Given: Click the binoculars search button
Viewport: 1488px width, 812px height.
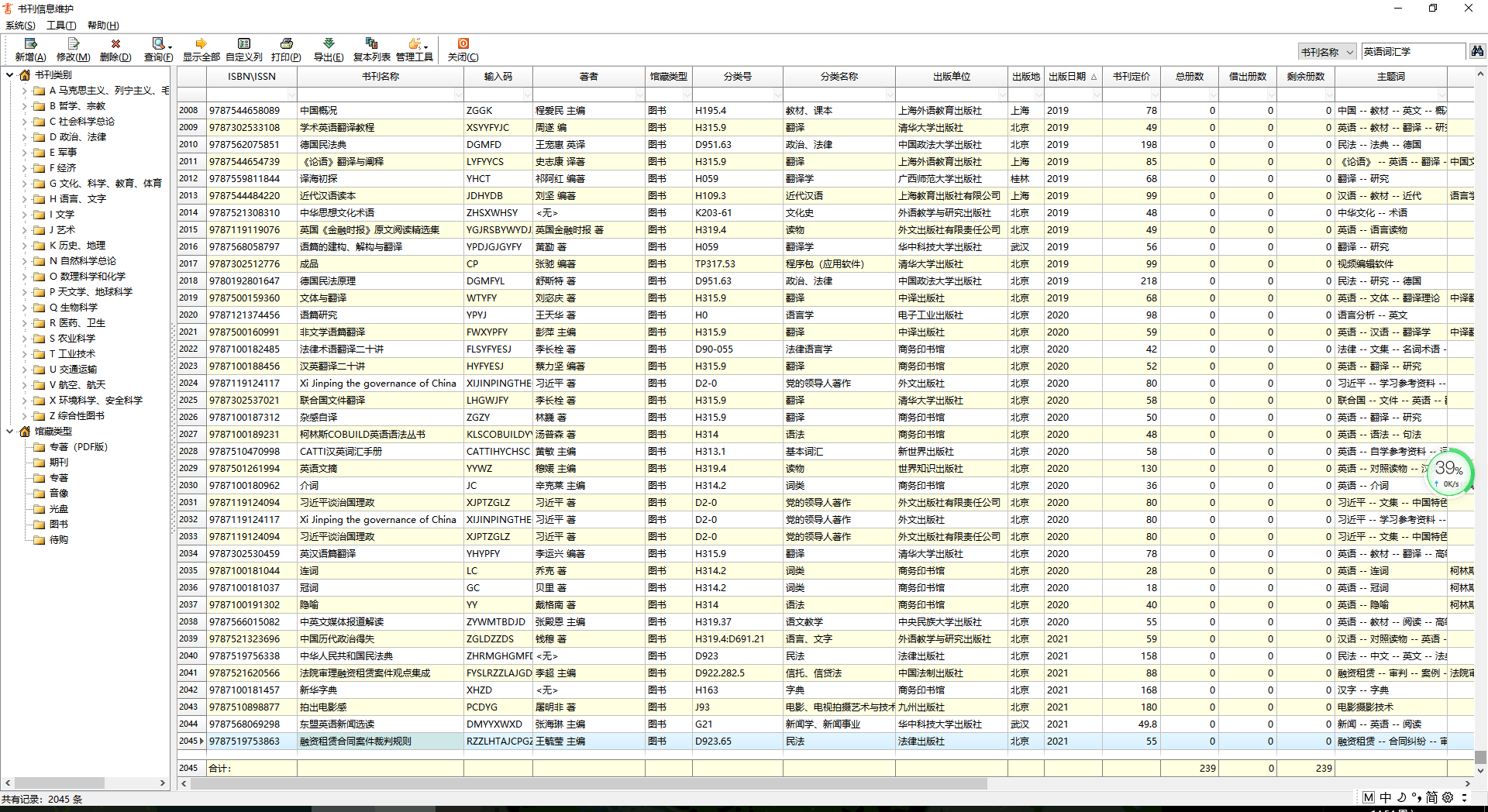Looking at the screenshot, I should point(1477,51).
